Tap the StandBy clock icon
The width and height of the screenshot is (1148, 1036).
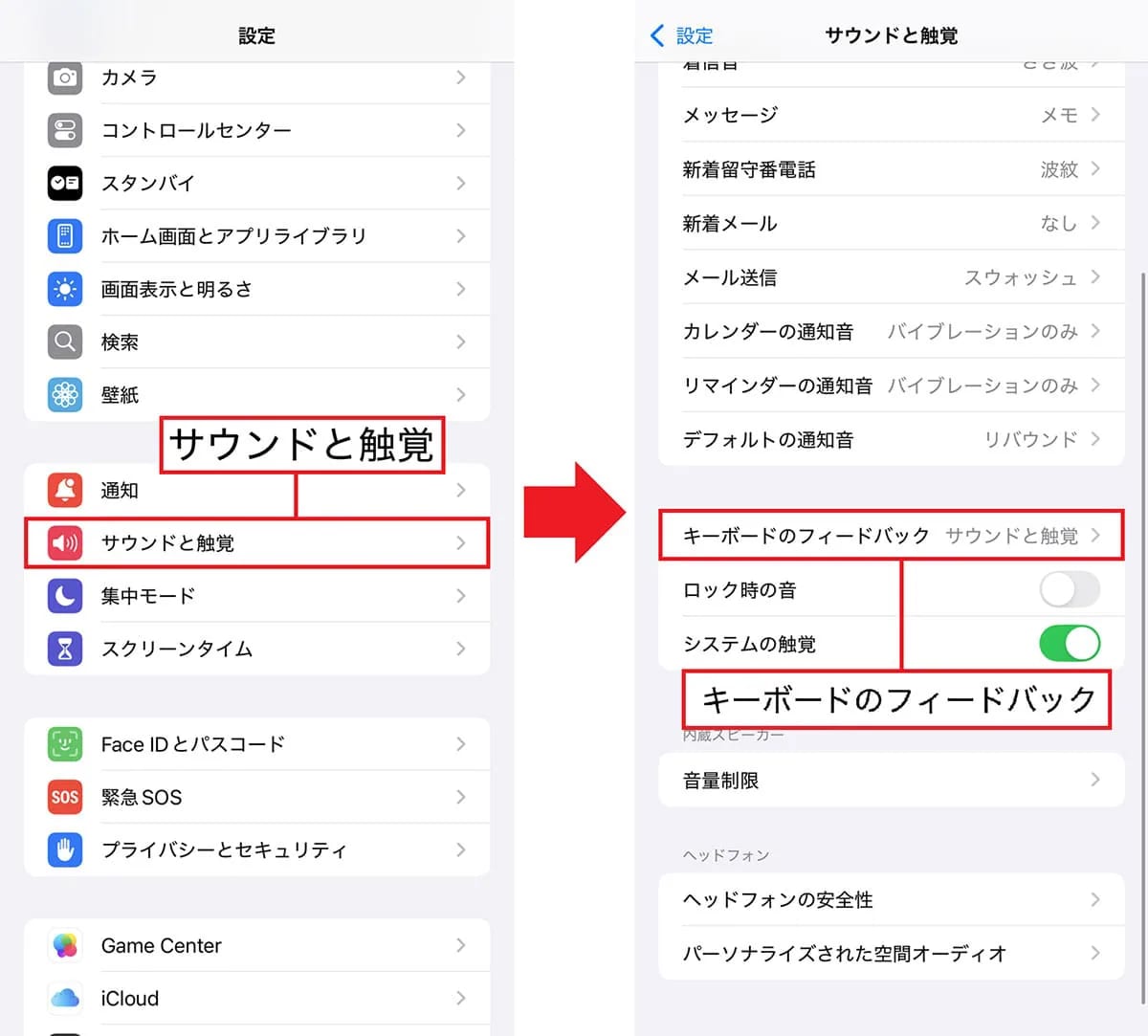(65, 183)
